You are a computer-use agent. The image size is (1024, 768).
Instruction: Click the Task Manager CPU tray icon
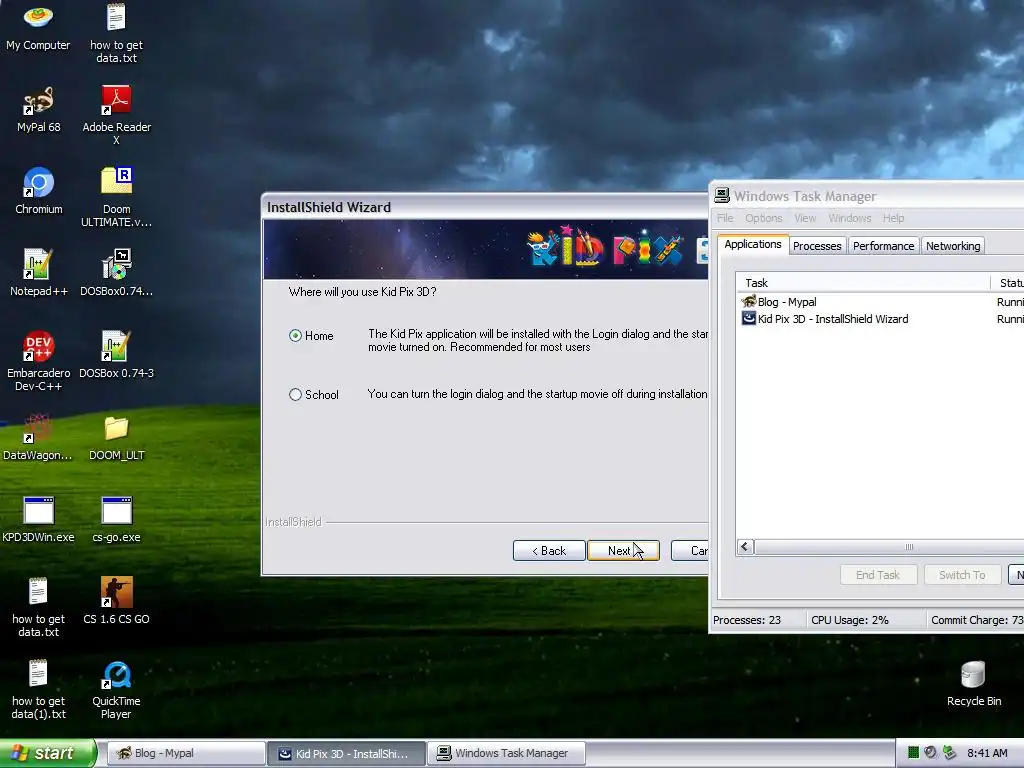[x=914, y=753]
